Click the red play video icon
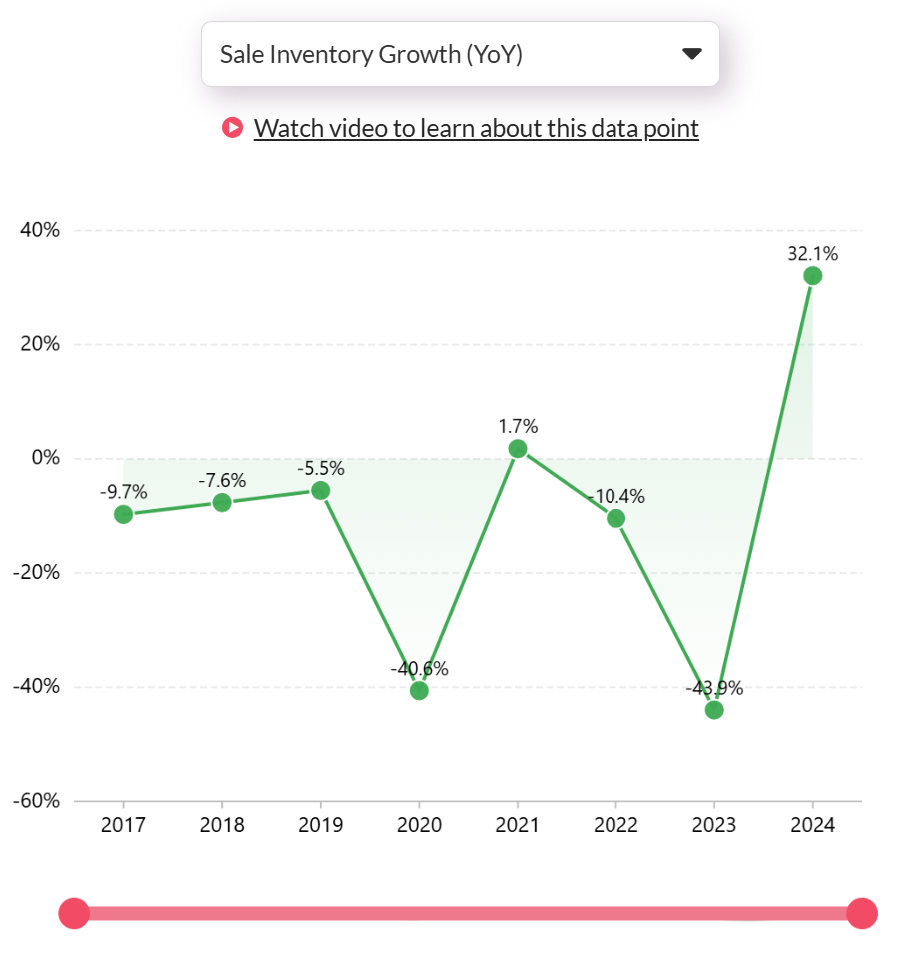The width and height of the screenshot is (922, 960). 233,128
